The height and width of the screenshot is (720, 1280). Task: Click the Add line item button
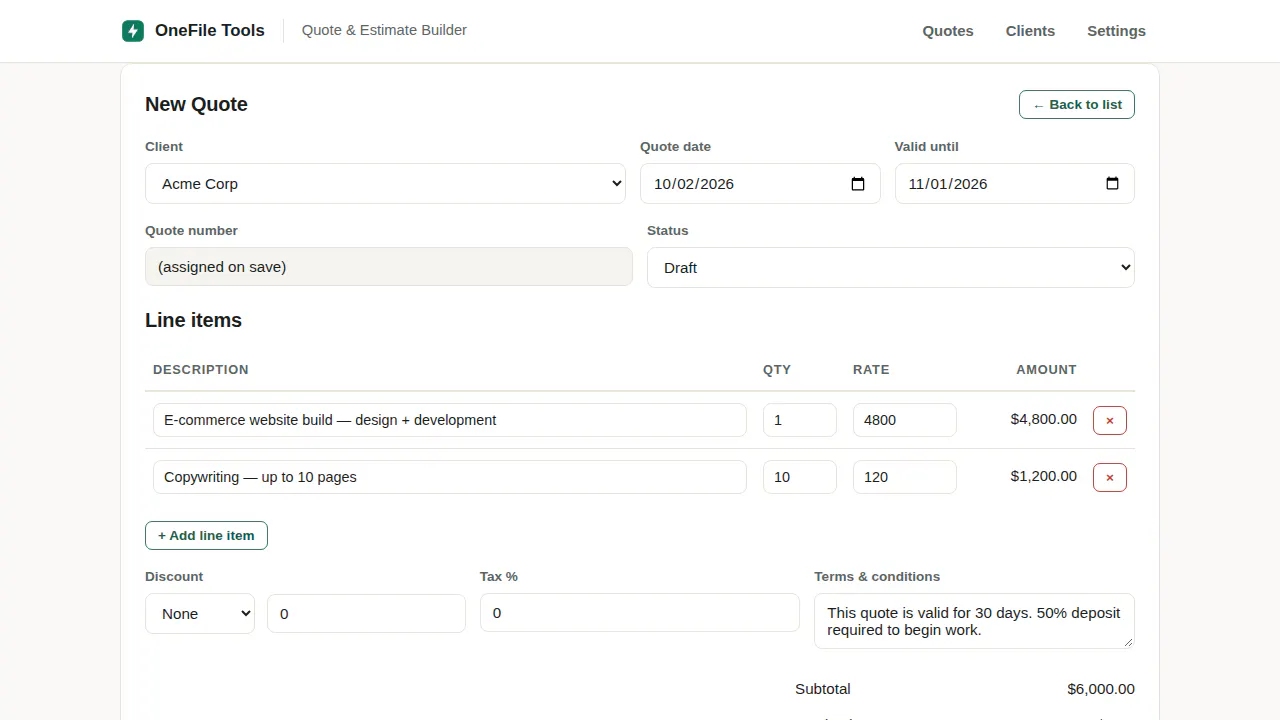click(x=206, y=535)
